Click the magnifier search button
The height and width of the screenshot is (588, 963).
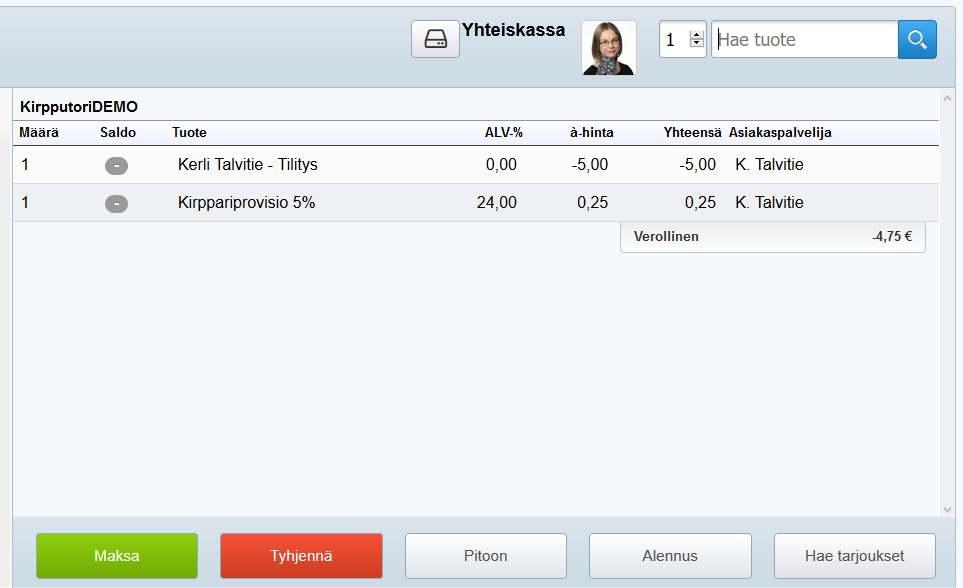pos(917,40)
